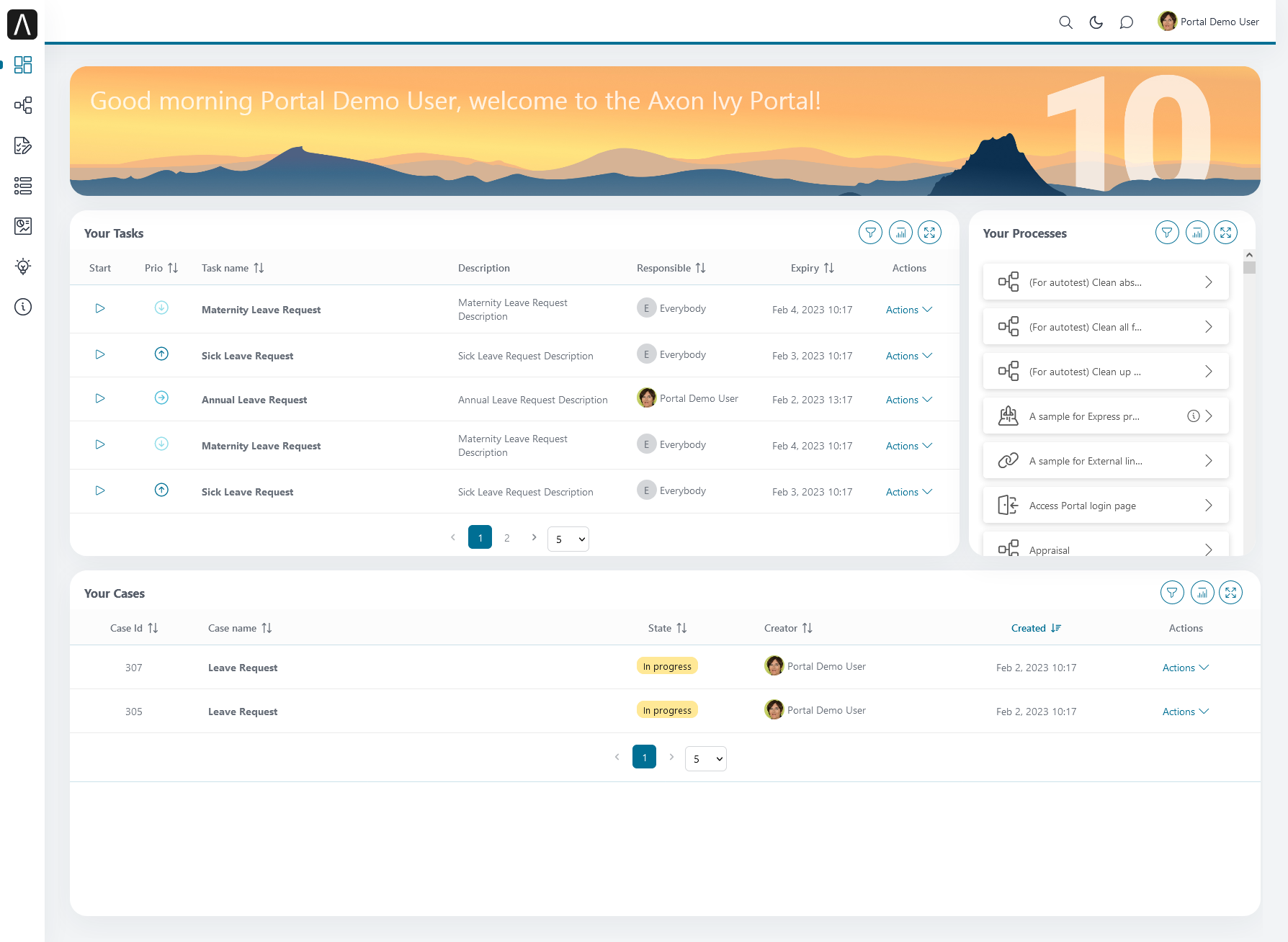Open Processes from the left sidebar
This screenshot has width=1288, height=942.
pos(23,106)
